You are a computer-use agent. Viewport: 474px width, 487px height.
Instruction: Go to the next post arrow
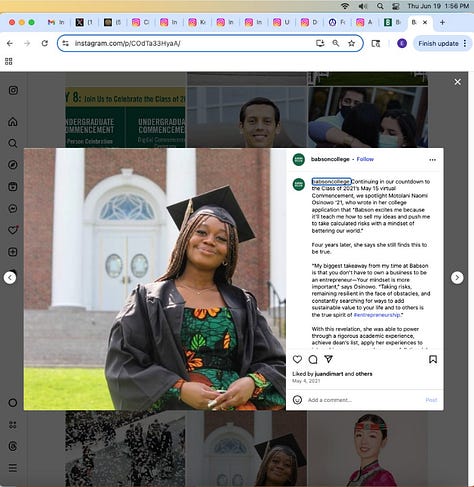[457, 277]
